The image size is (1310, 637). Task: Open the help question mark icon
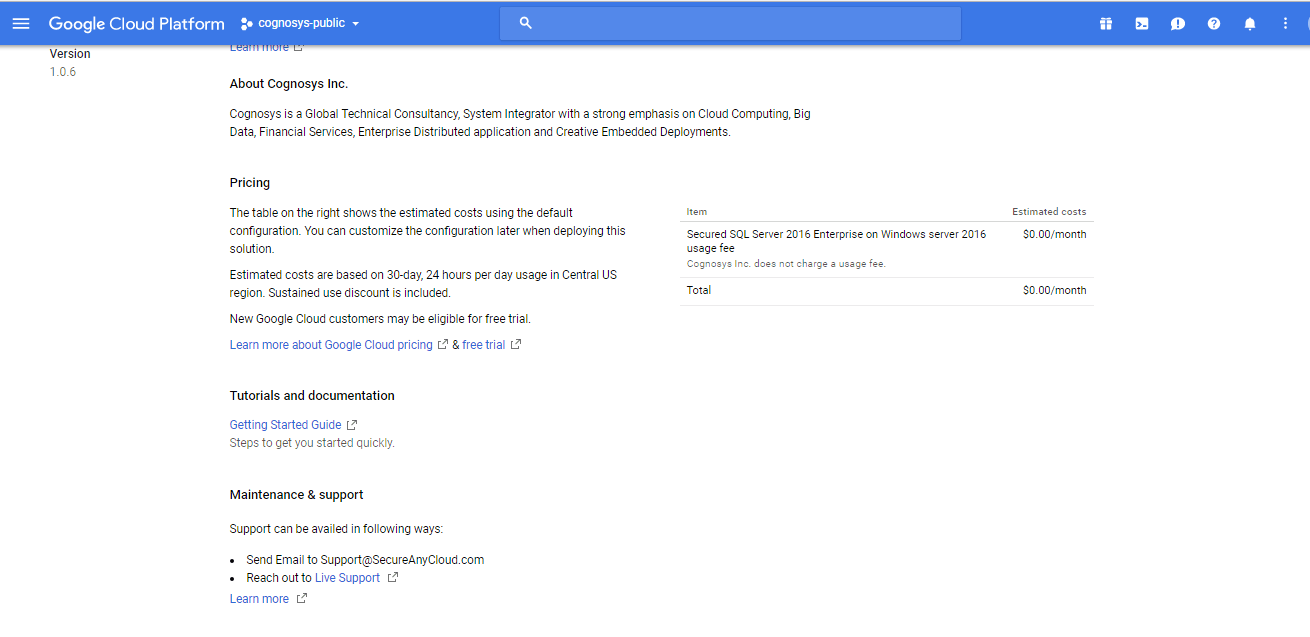[1214, 24]
